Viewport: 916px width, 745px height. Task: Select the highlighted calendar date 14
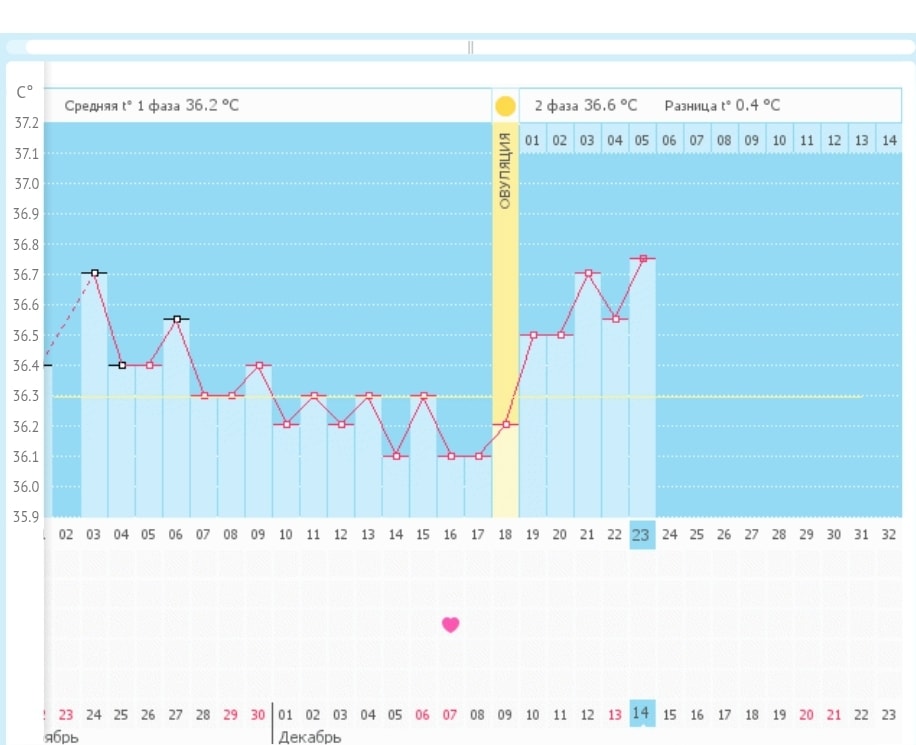642,713
